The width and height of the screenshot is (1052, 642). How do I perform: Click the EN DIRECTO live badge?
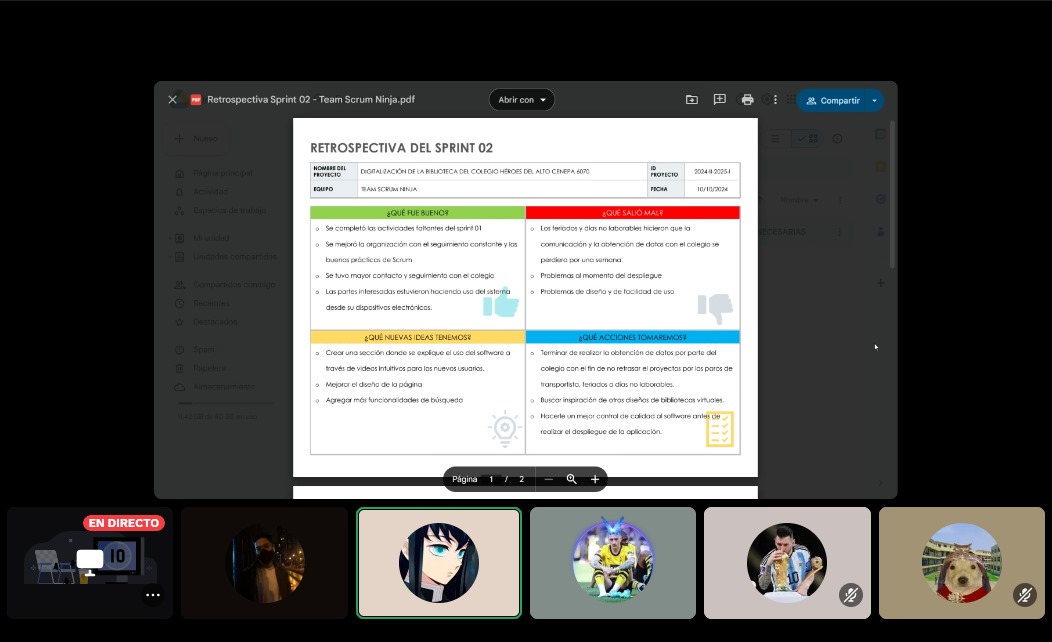pos(124,523)
